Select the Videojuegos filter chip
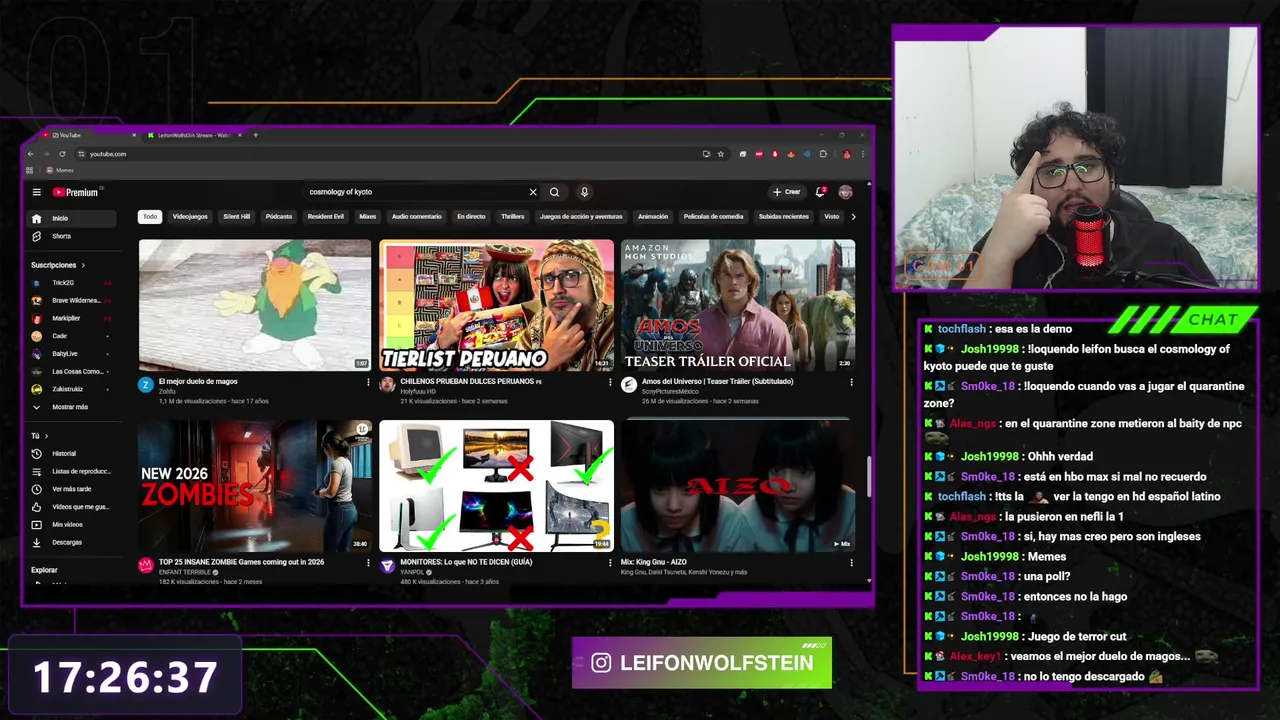 coord(190,216)
